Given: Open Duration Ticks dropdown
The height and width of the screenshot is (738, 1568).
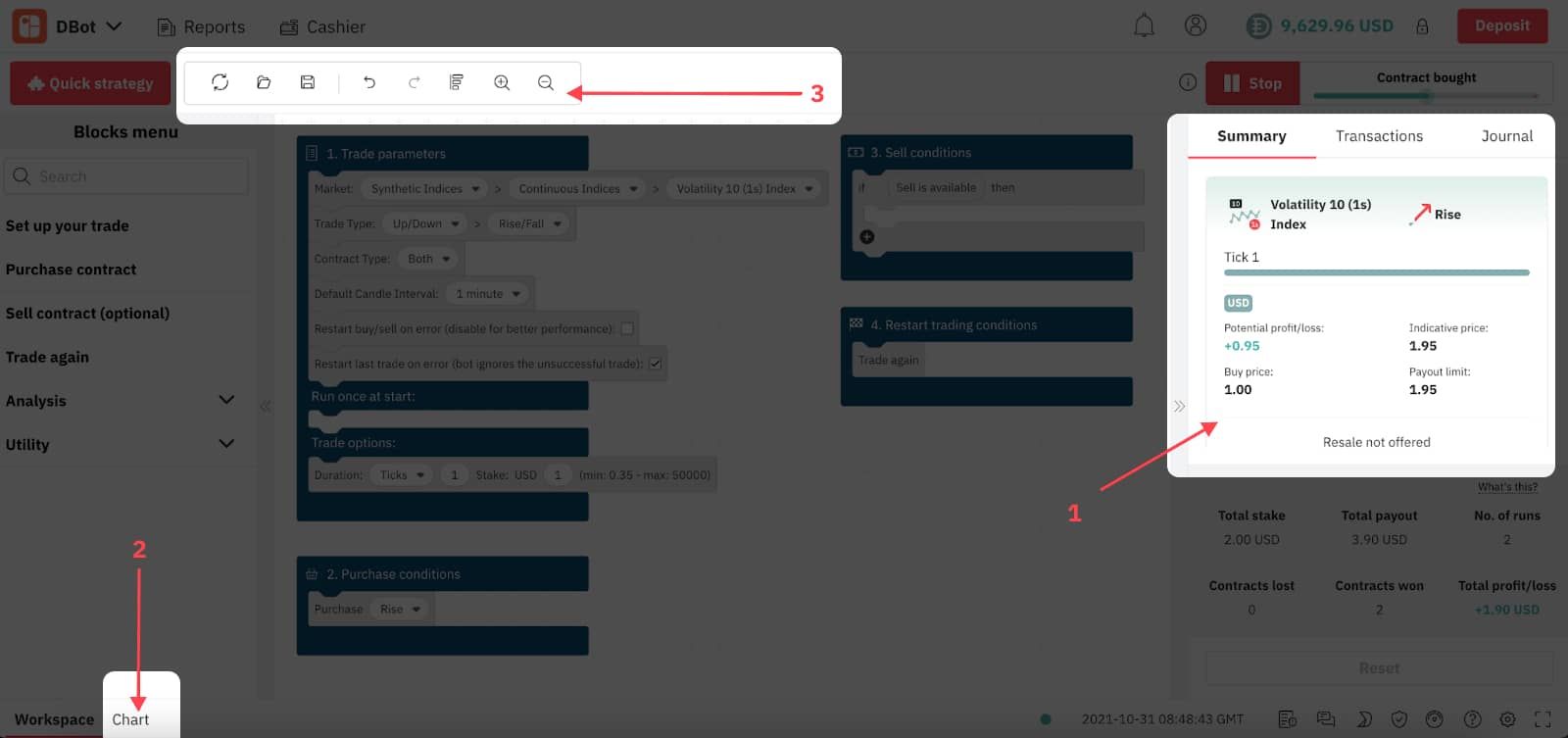Looking at the screenshot, I should tap(402, 474).
